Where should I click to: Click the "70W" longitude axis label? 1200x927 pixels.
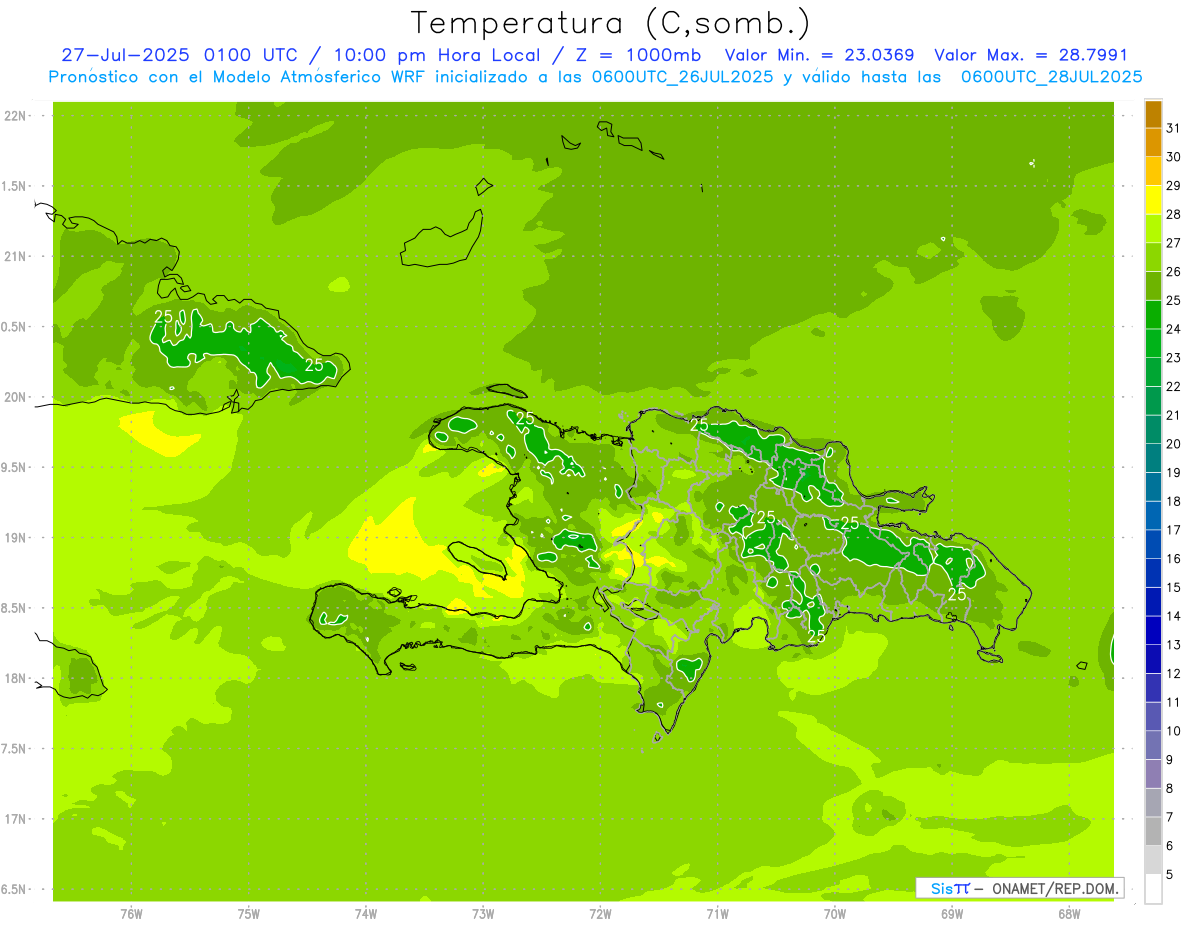pyautogui.click(x=835, y=914)
